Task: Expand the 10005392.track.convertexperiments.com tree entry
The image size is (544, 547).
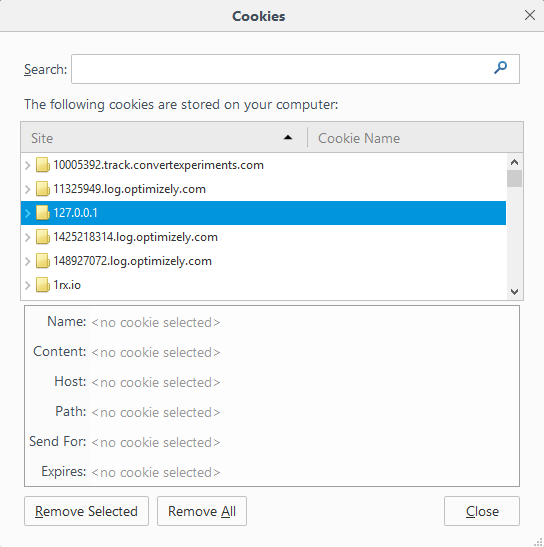Action: tap(28, 165)
